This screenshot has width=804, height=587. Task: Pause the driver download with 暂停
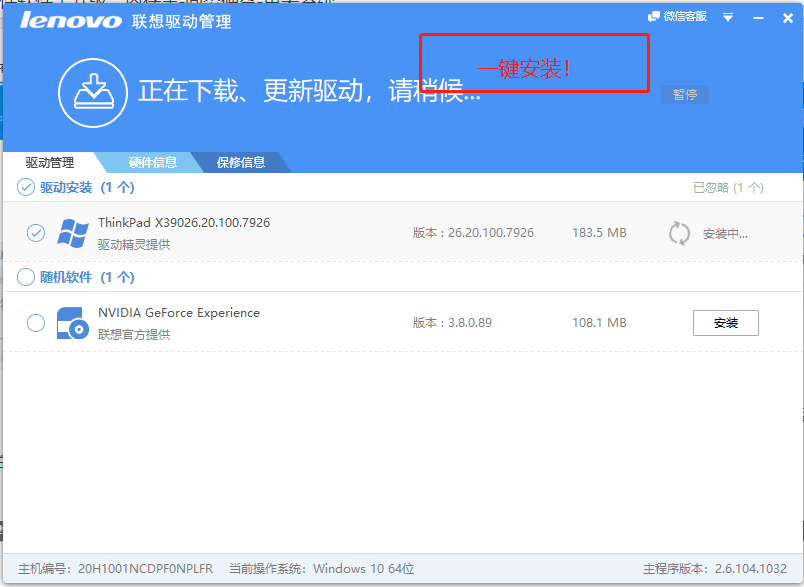pos(685,94)
